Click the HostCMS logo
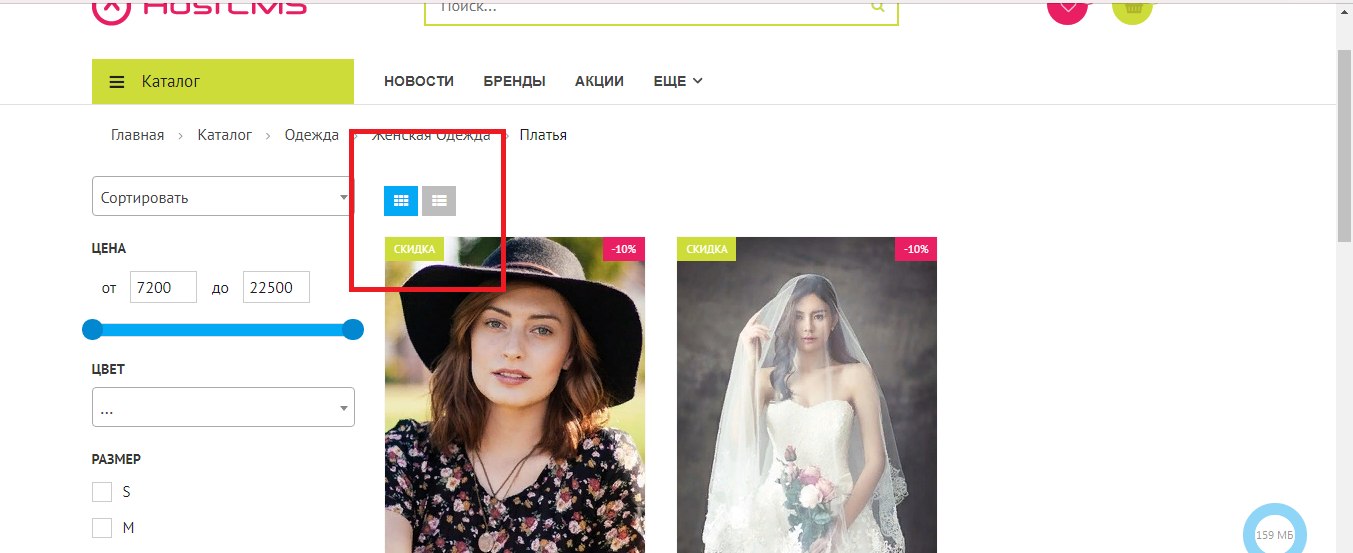Image resolution: width=1353 pixels, height=553 pixels. pos(200,8)
